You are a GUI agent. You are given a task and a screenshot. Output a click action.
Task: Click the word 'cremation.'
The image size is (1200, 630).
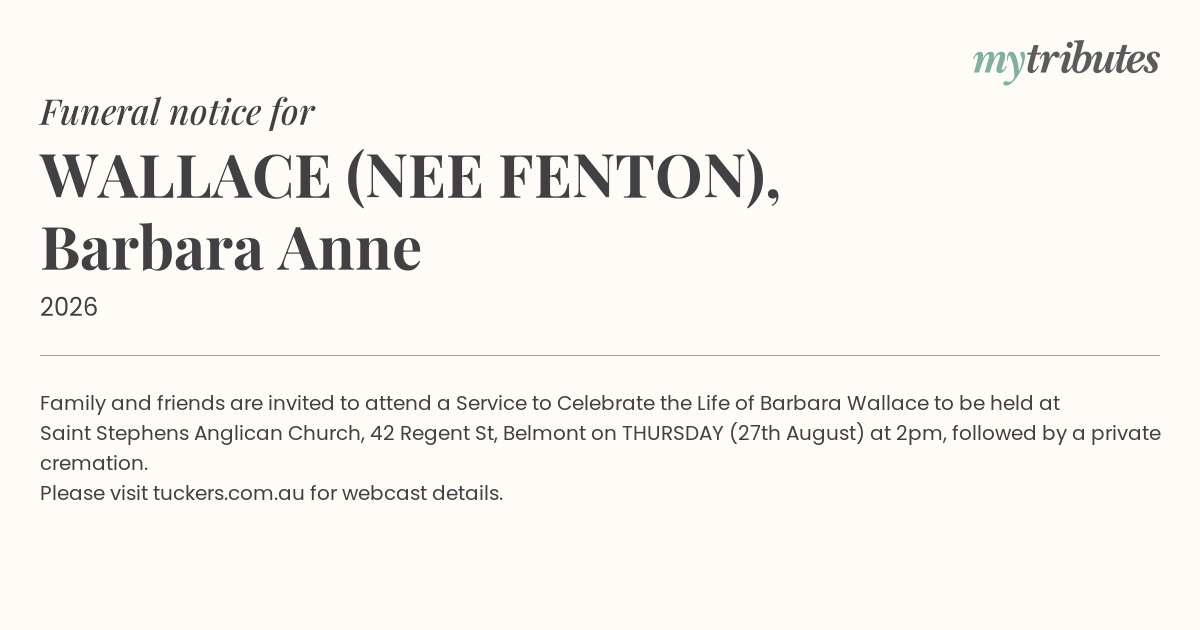tap(94, 463)
